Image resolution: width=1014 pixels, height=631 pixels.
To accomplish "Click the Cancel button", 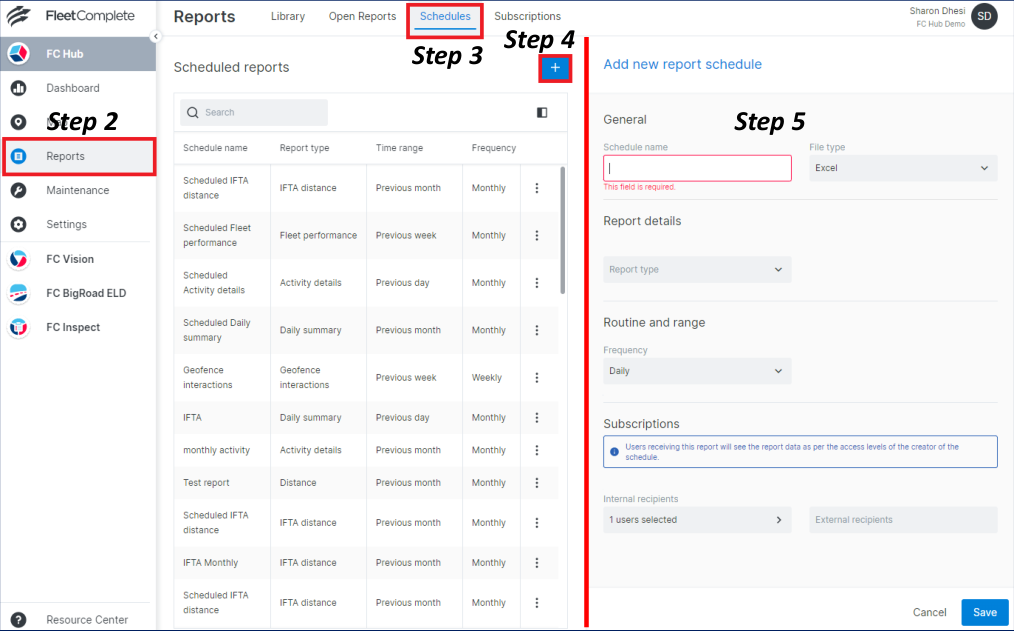I will [929, 612].
